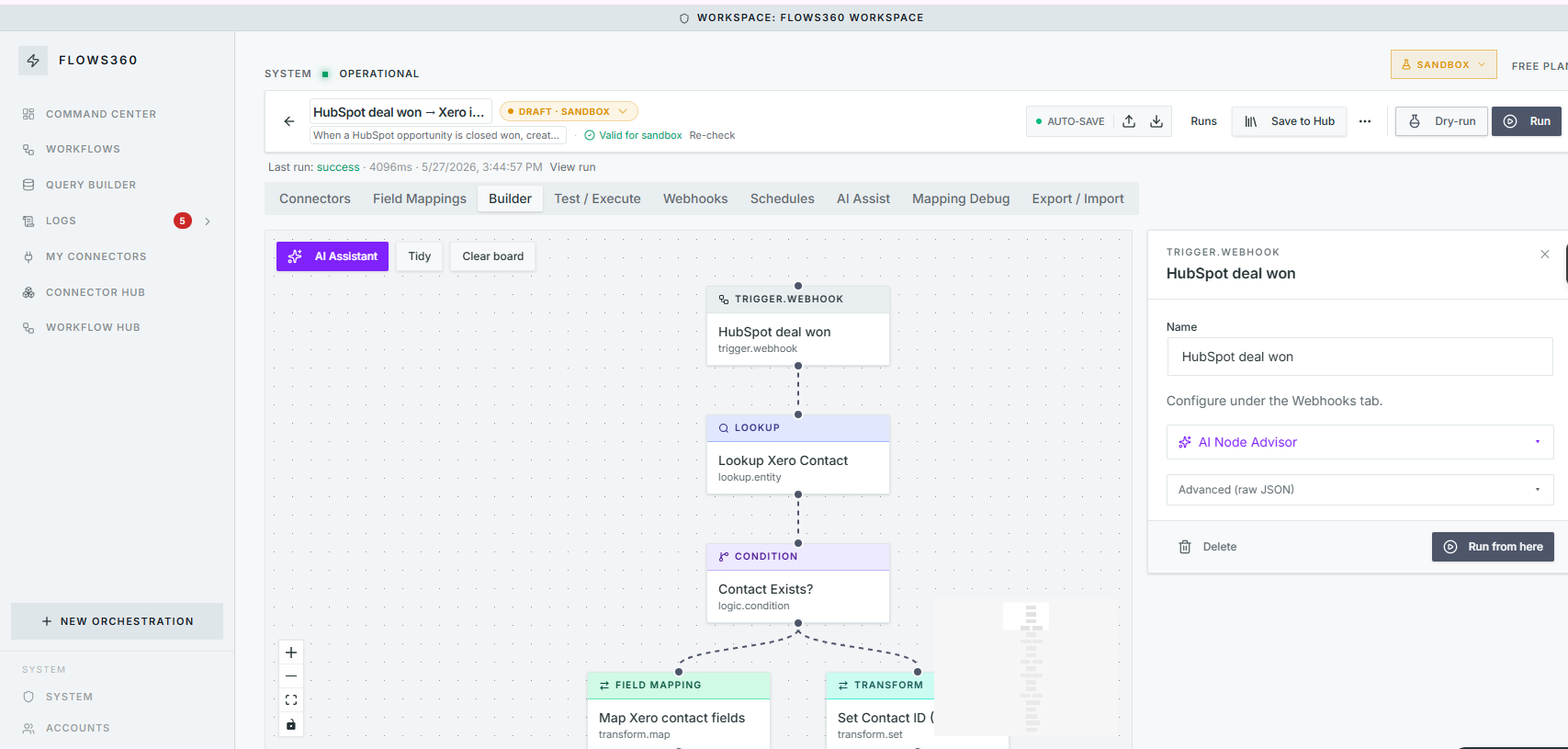Toggle the Auto-save indicator

(x=1070, y=121)
